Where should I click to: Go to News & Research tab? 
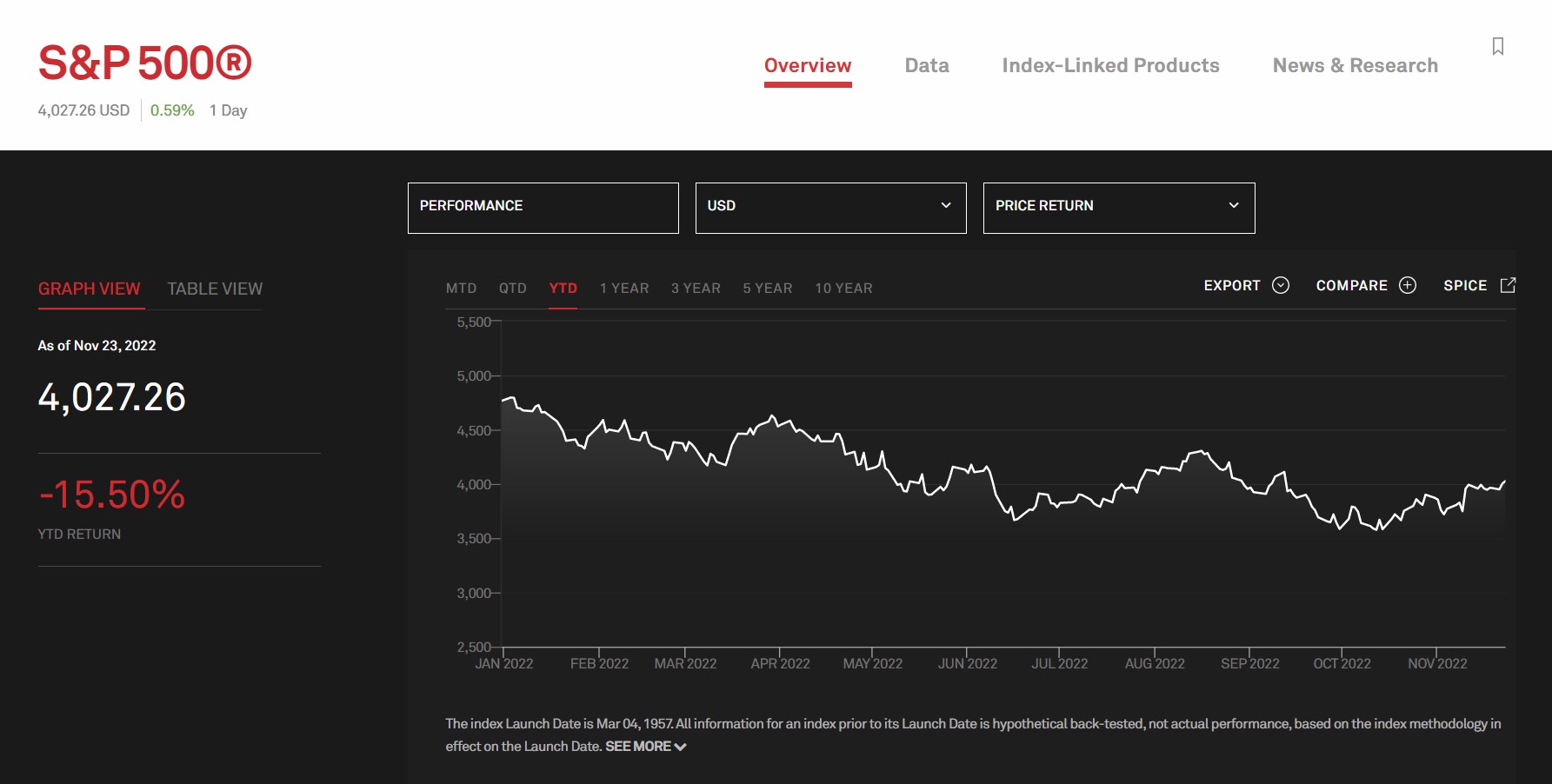[x=1356, y=66]
